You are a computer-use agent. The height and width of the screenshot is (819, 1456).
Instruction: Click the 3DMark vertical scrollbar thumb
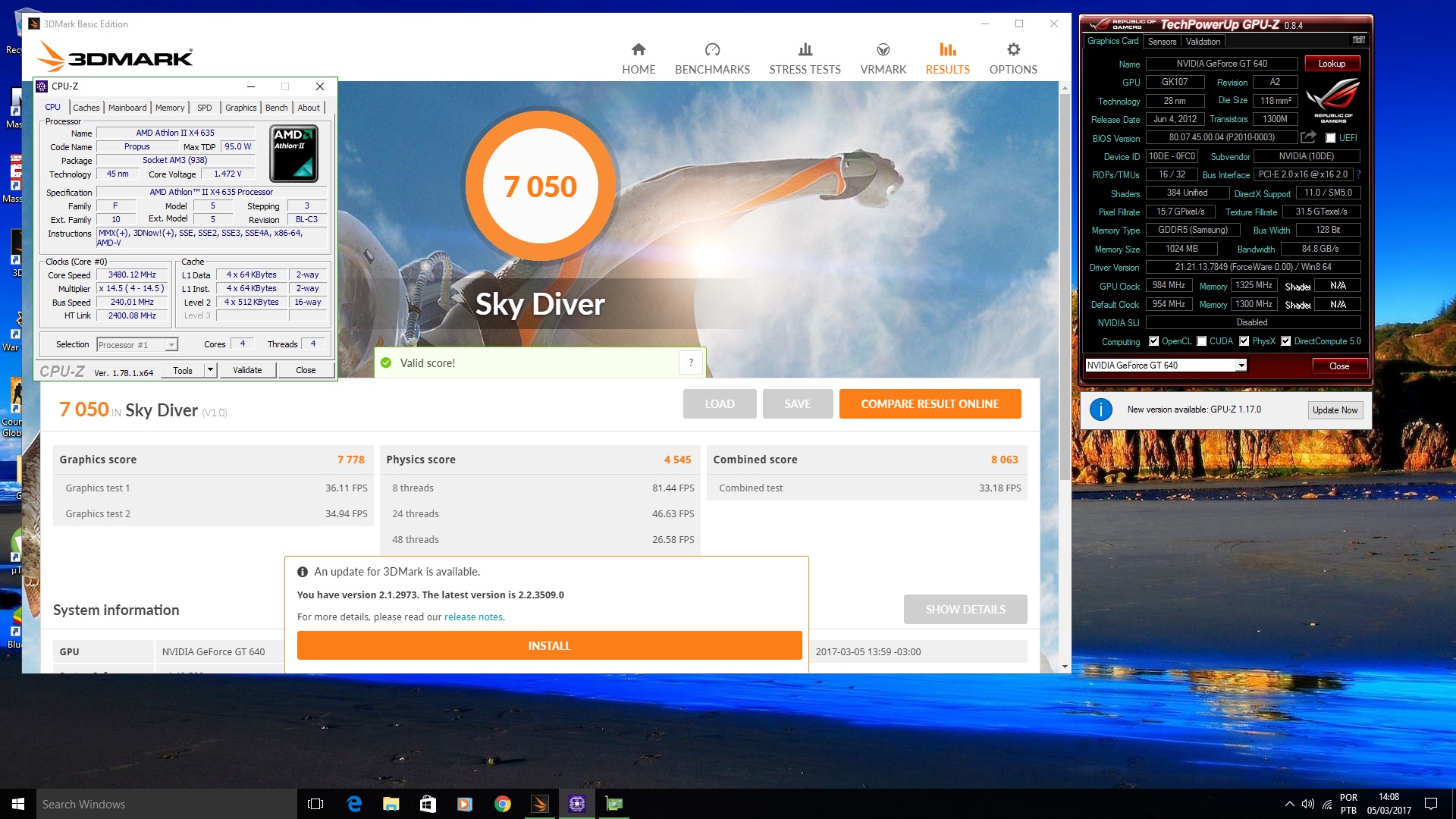coord(1065,287)
